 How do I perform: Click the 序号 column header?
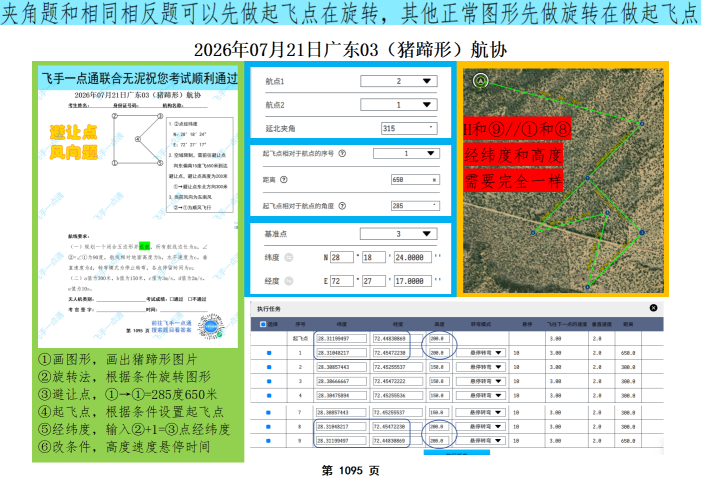(300, 324)
